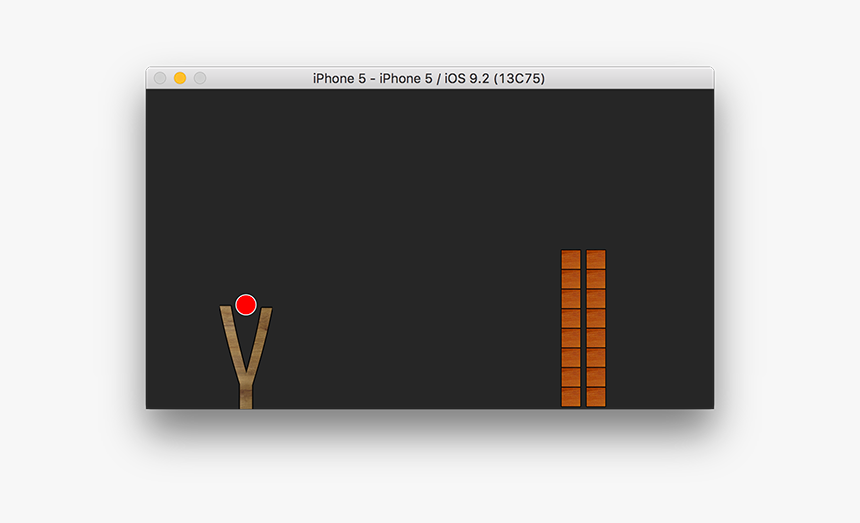Minimize the simulator with the yellow button
The height and width of the screenshot is (523, 860).
coord(180,78)
